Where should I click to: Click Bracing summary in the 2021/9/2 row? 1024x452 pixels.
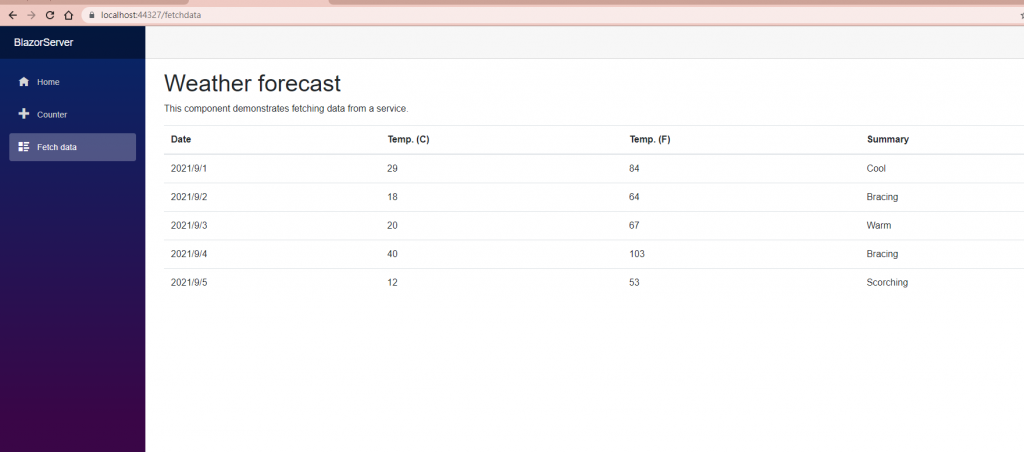882,197
